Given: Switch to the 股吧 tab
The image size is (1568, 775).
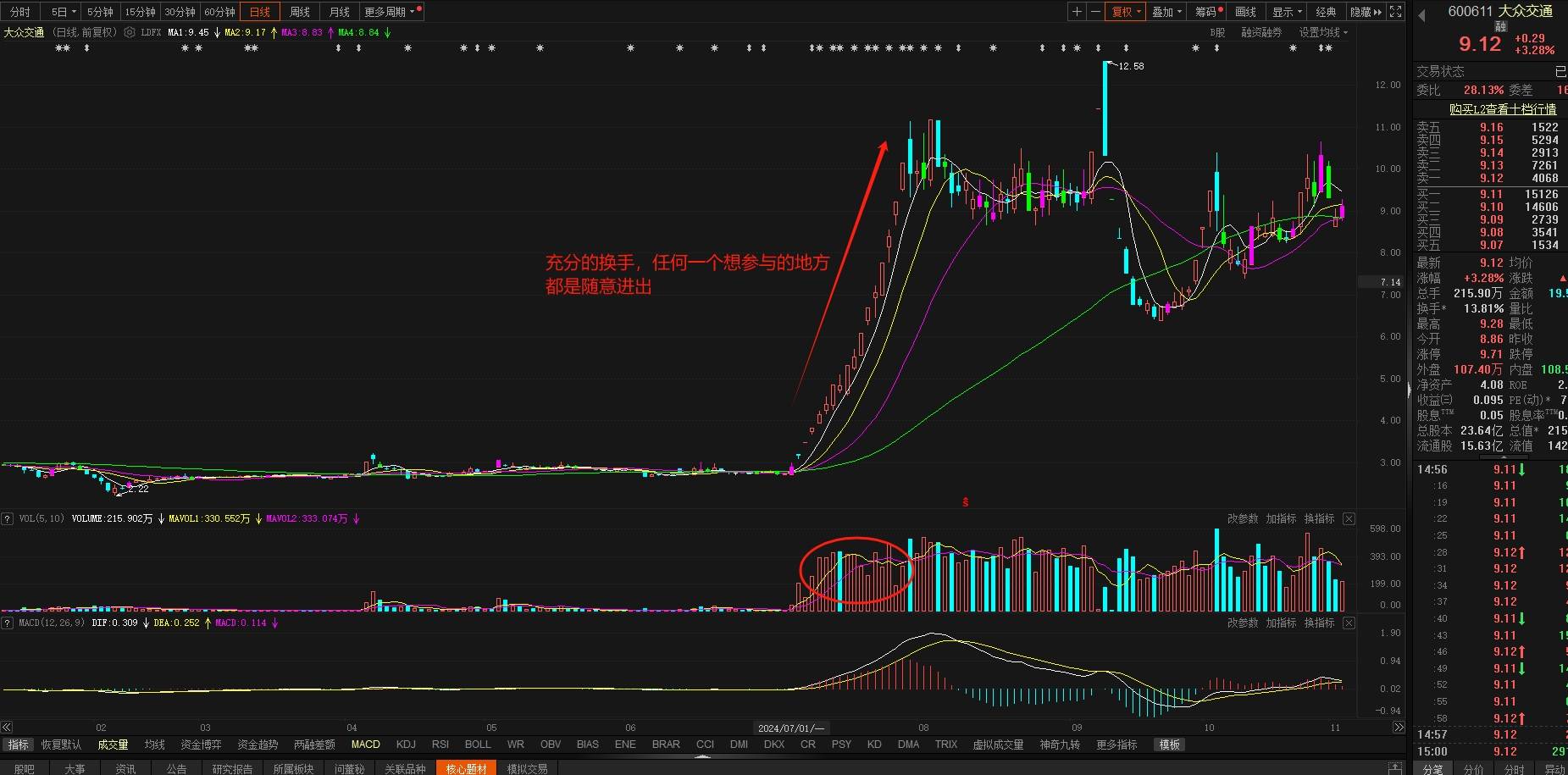Looking at the screenshot, I should [x=25, y=768].
